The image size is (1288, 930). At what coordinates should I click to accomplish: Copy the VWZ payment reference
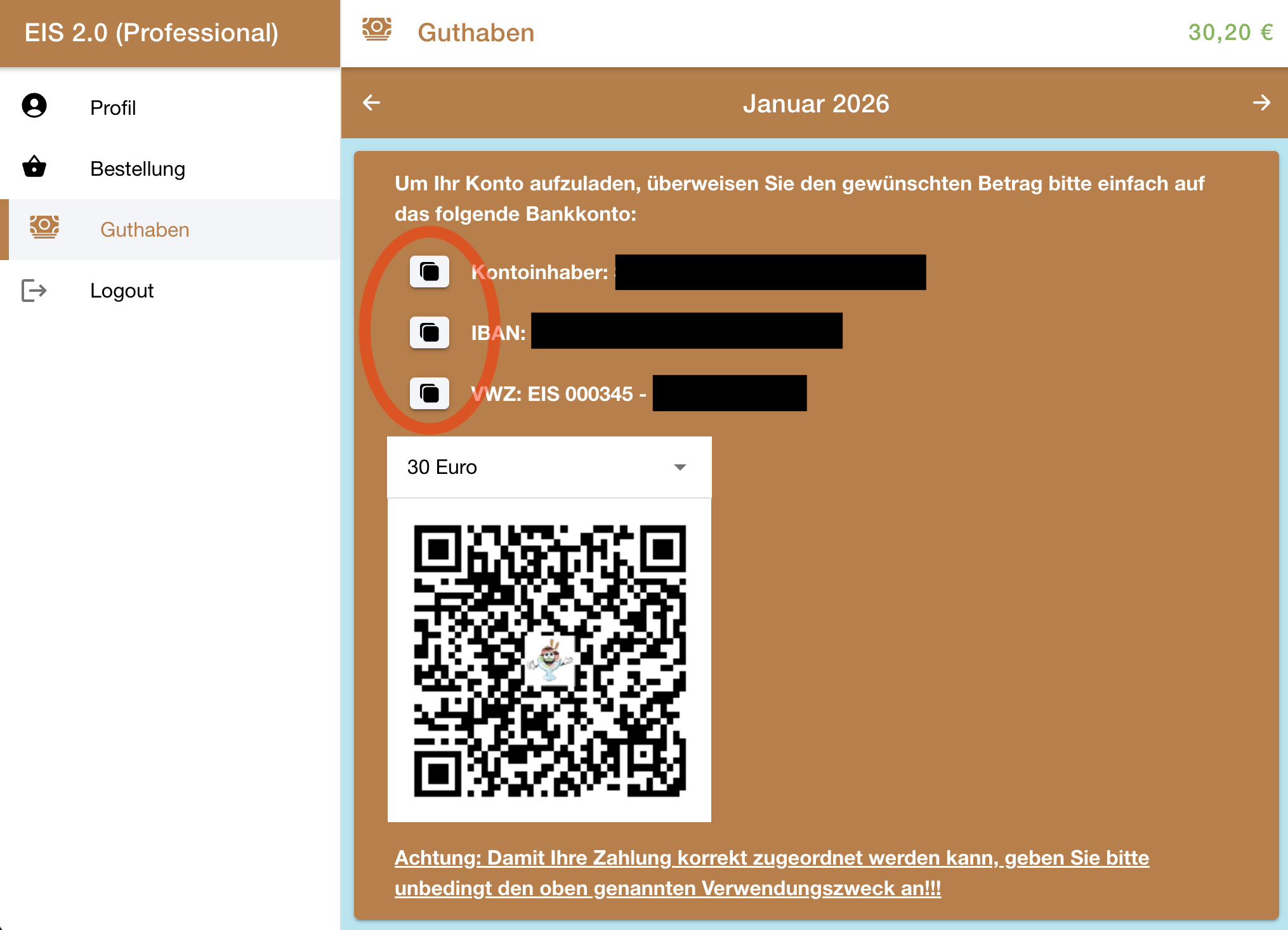[x=430, y=393]
